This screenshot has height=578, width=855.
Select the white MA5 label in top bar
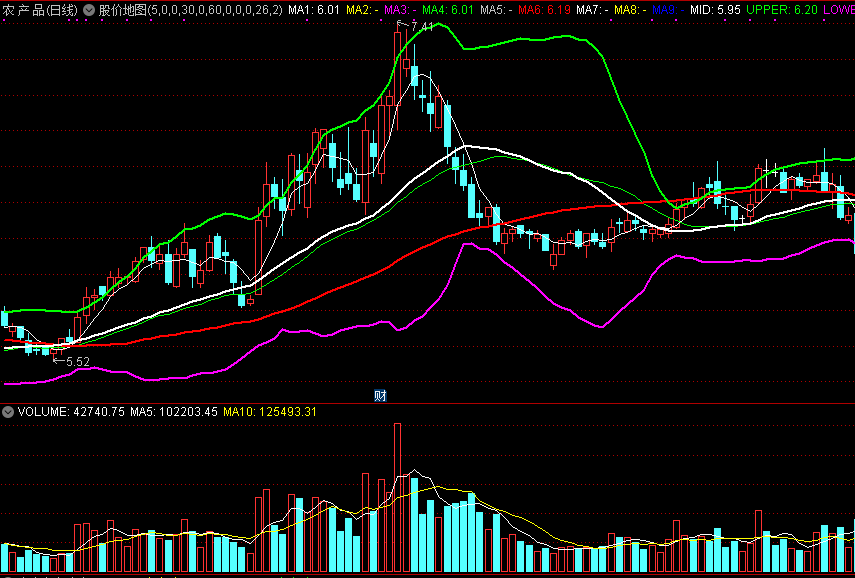[496, 10]
